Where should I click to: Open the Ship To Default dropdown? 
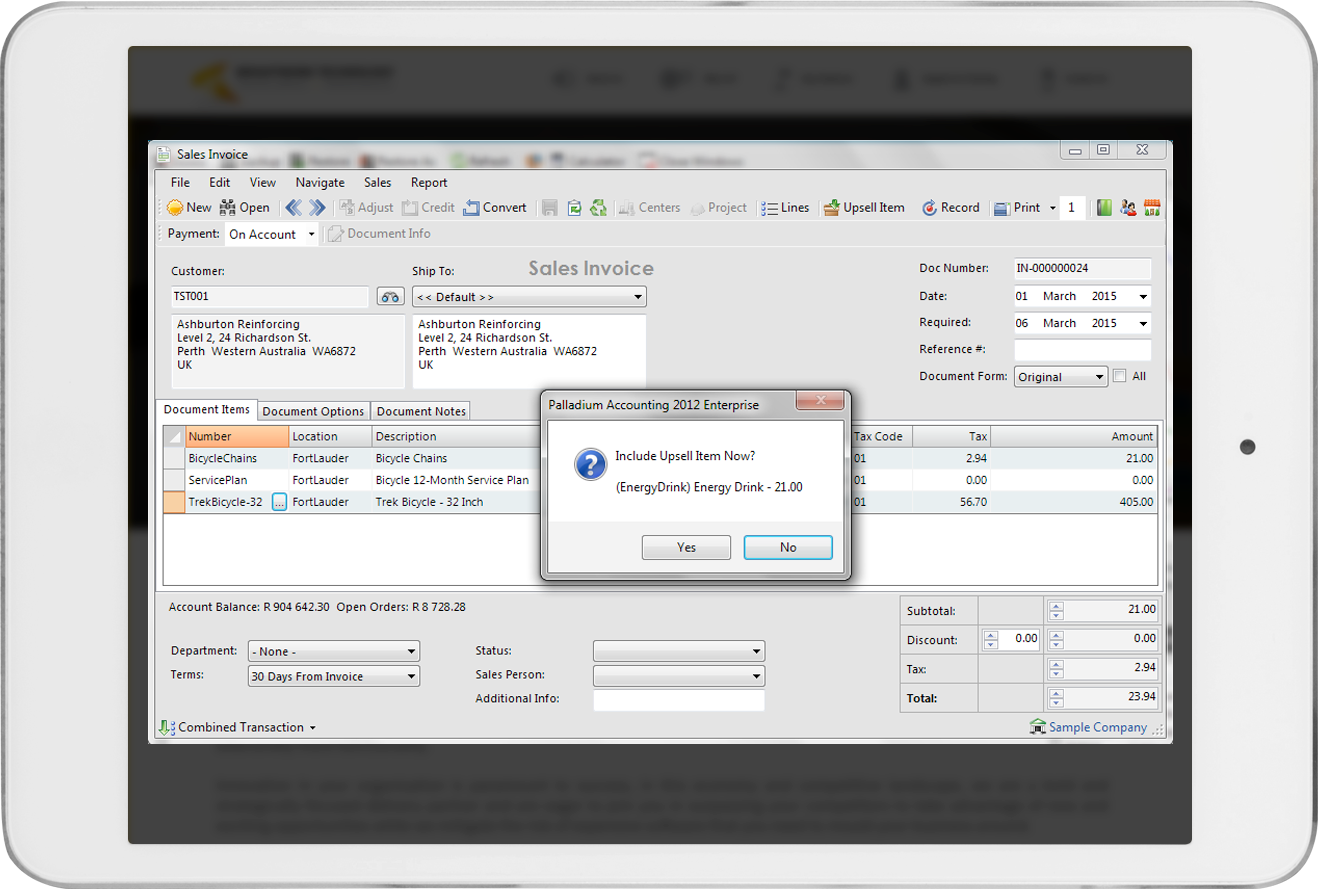coord(637,297)
